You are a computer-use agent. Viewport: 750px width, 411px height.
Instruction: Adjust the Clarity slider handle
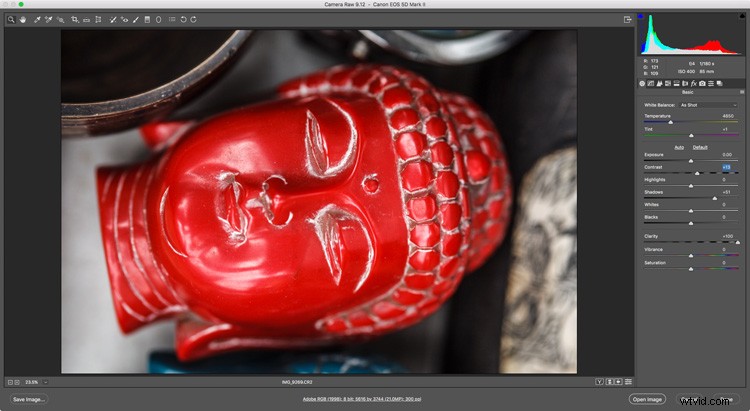(738, 243)
